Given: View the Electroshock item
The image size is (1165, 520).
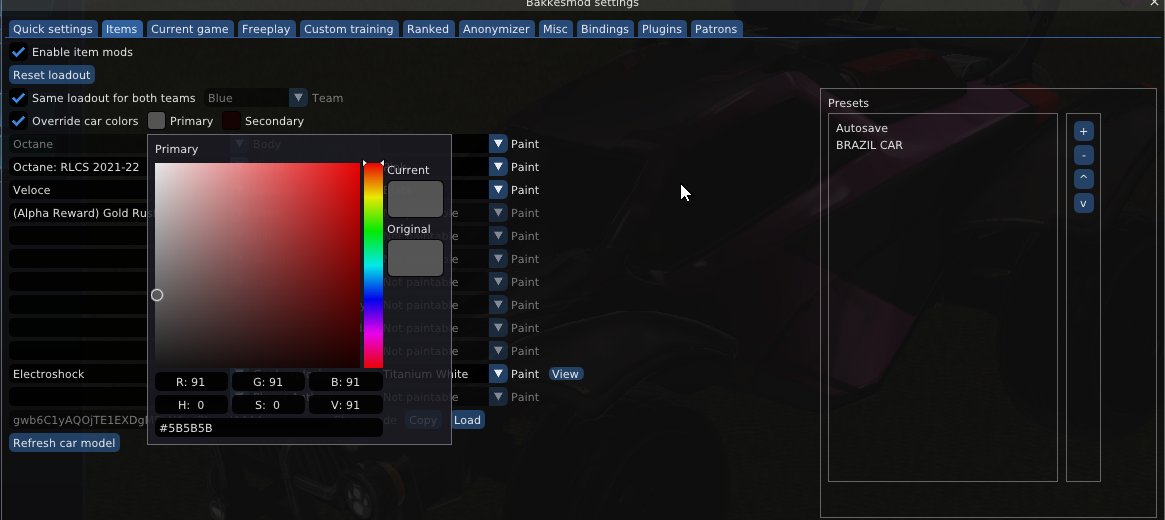Looking at the screenshot, I should 565,374.
